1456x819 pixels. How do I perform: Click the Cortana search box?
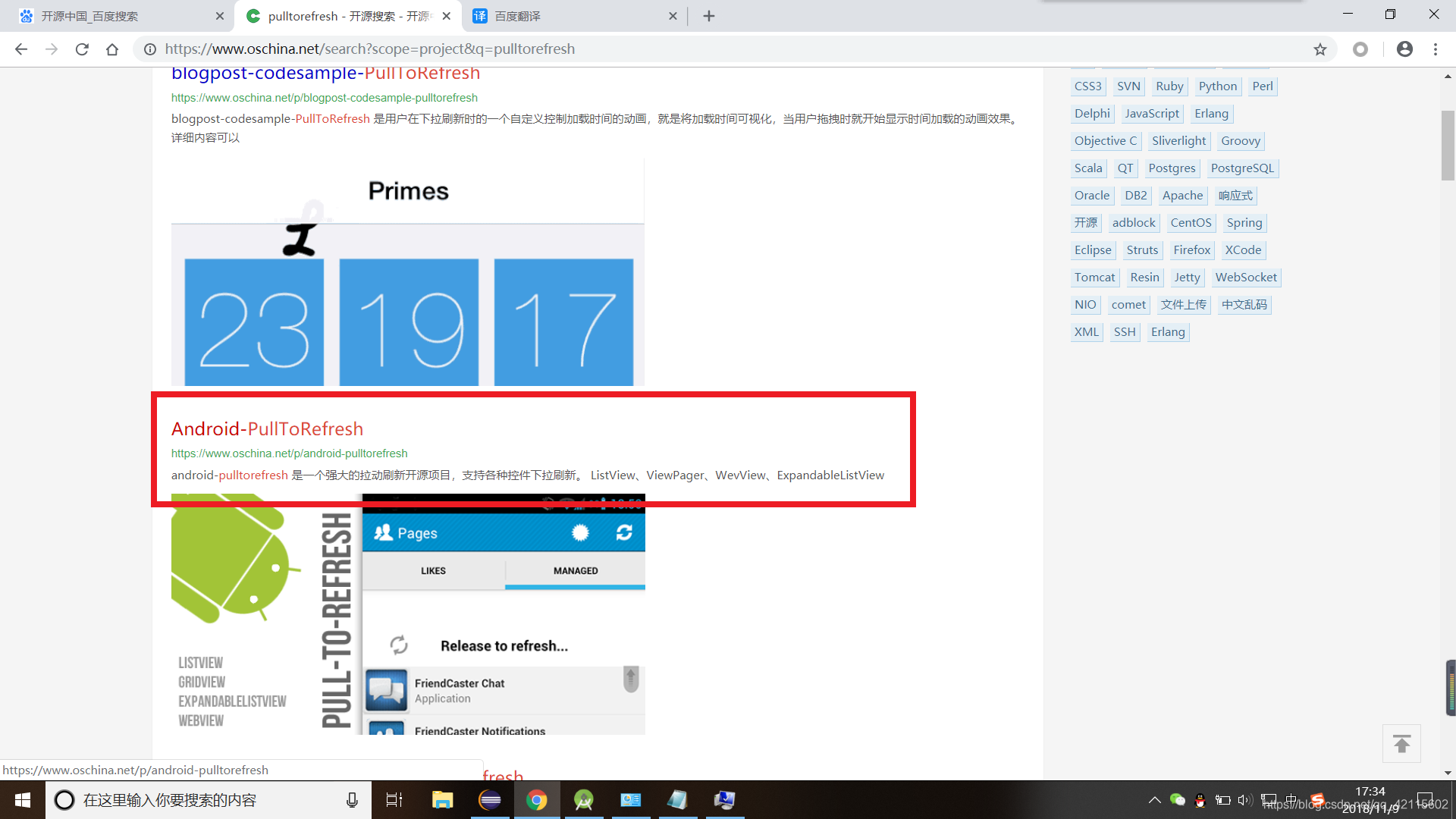209,800
